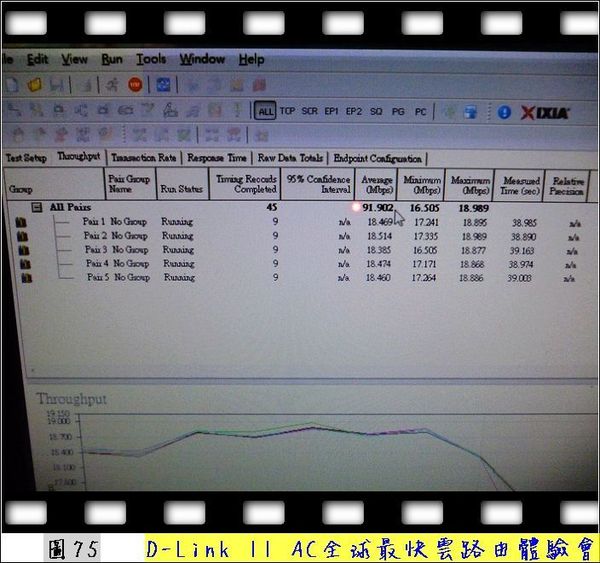
Task: Click the Throughput graph title
Action: pyautogui.click(x=72, y=399)
